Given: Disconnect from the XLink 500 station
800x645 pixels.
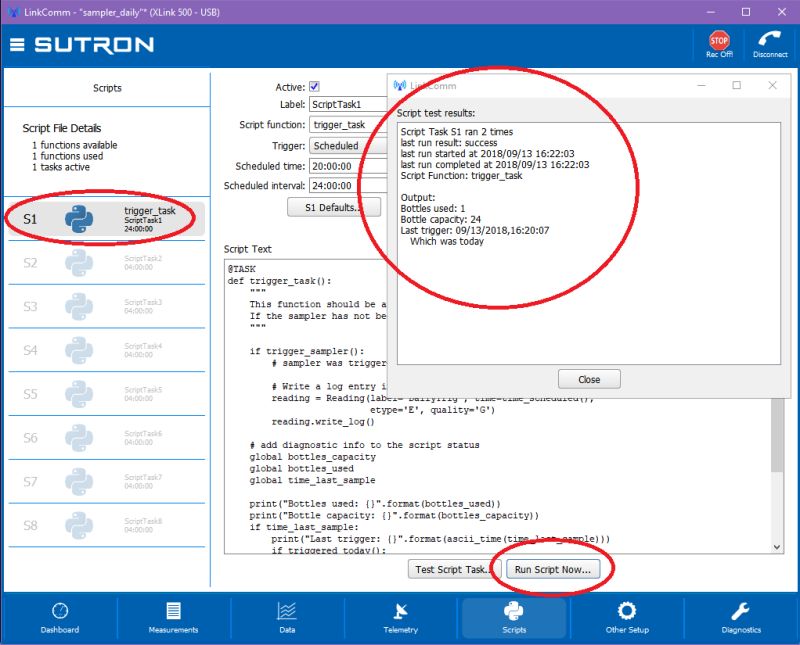Looking at the screenshot, I should (769, 40).
